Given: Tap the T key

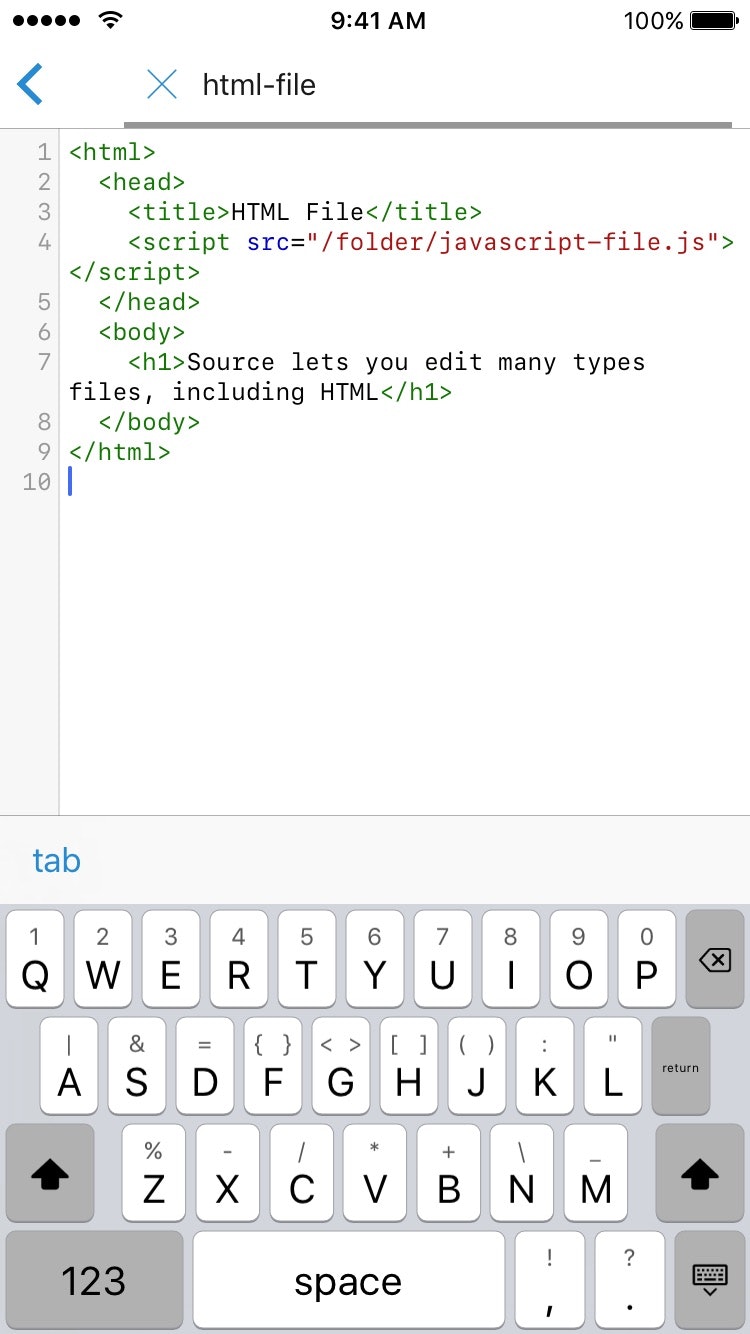Looking at the screenshot, I should coord(307,959).
